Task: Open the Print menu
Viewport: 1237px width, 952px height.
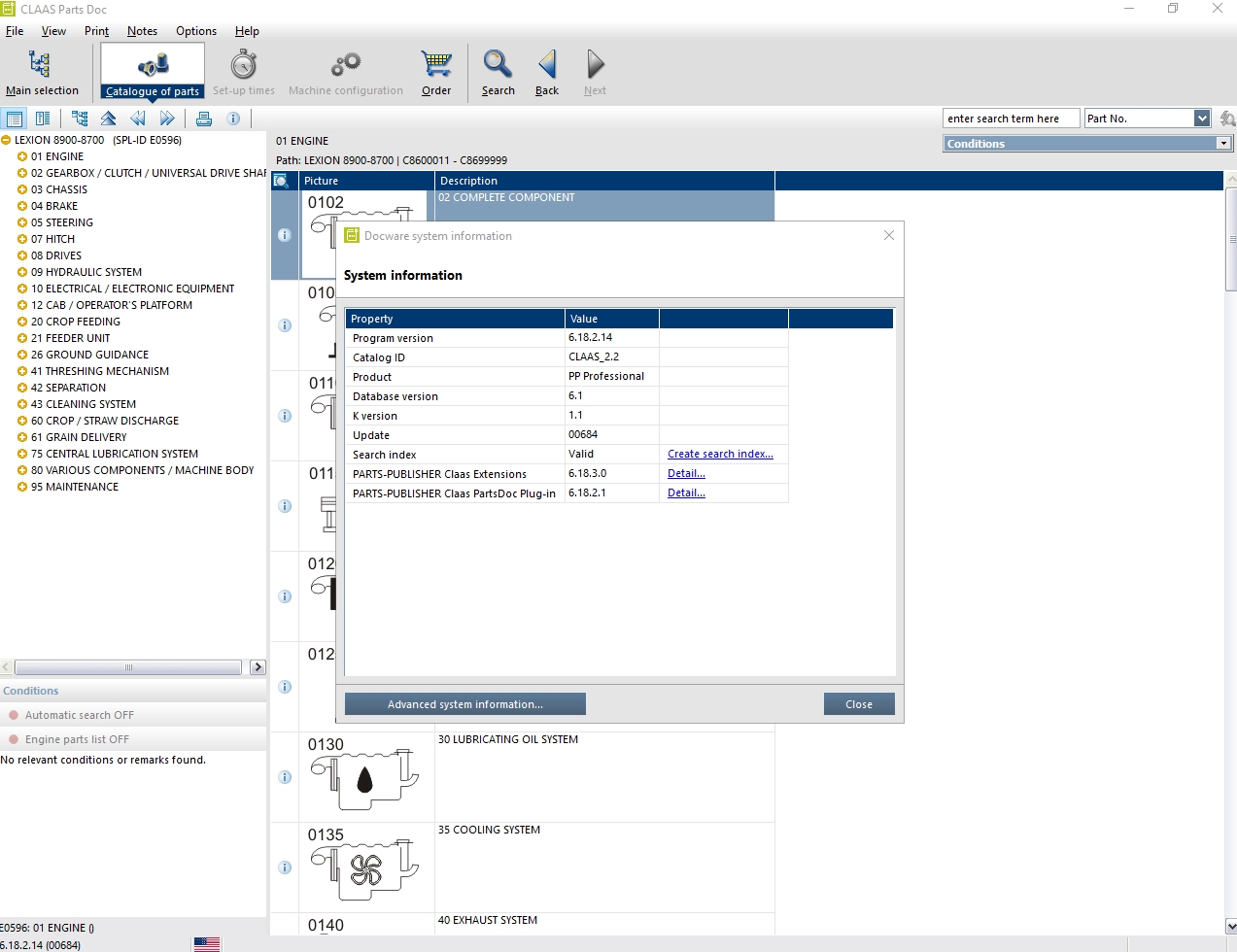Action: 96,31
